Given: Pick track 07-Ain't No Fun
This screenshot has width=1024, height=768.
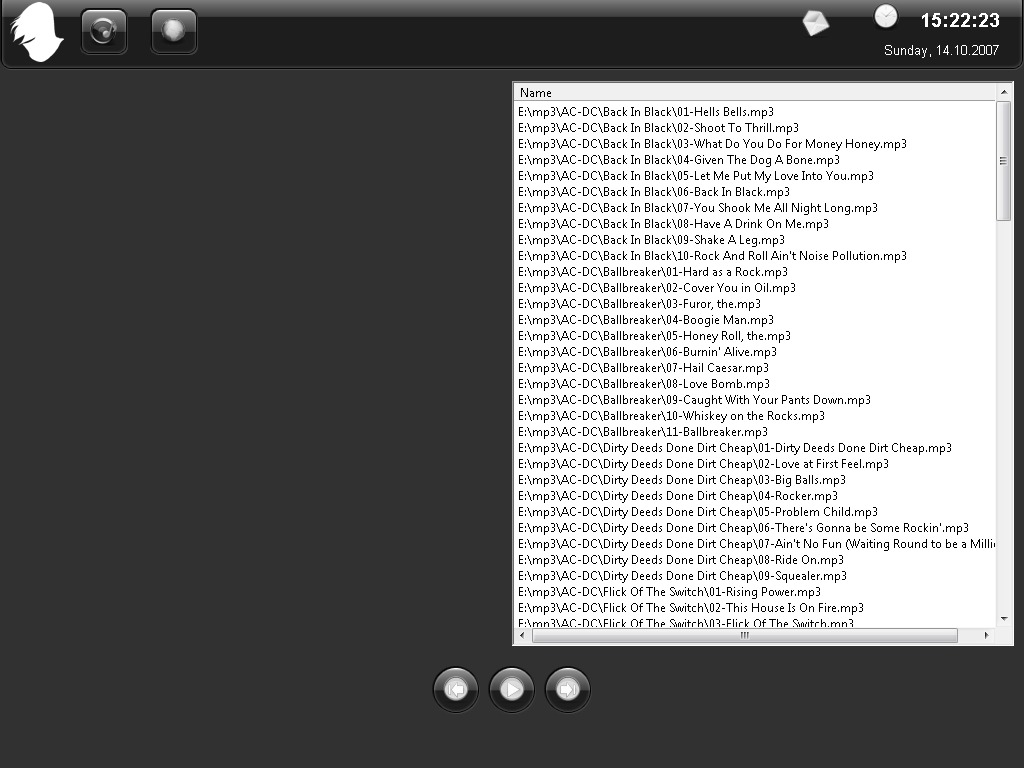Looking at the screenshot, I should click(x=756, y=544).
